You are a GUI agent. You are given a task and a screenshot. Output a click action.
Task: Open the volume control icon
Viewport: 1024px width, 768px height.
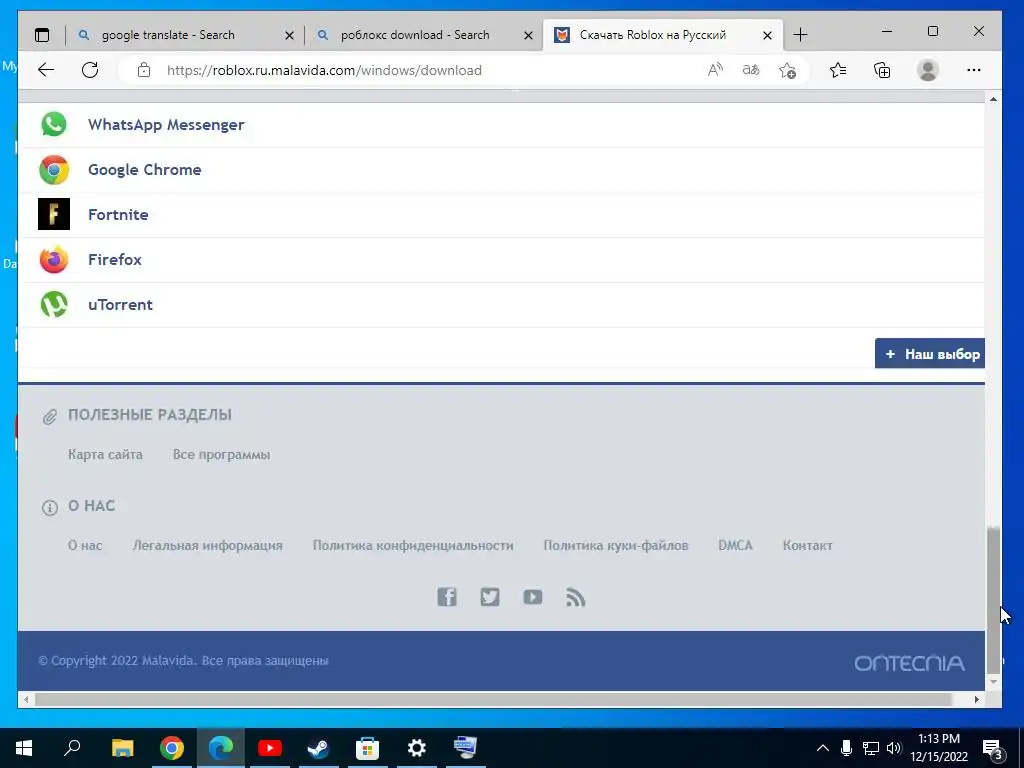coord(894,748)
